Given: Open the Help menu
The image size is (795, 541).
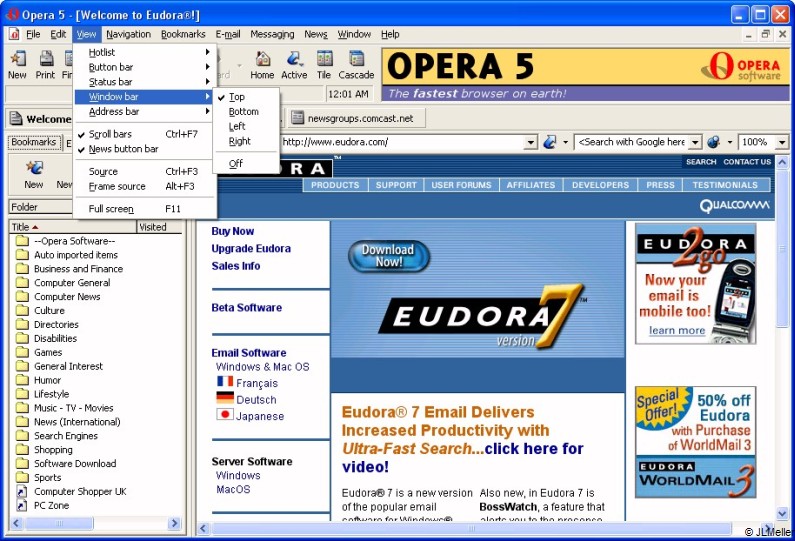Looking at the screenshot, I should [x=390, y=34].
